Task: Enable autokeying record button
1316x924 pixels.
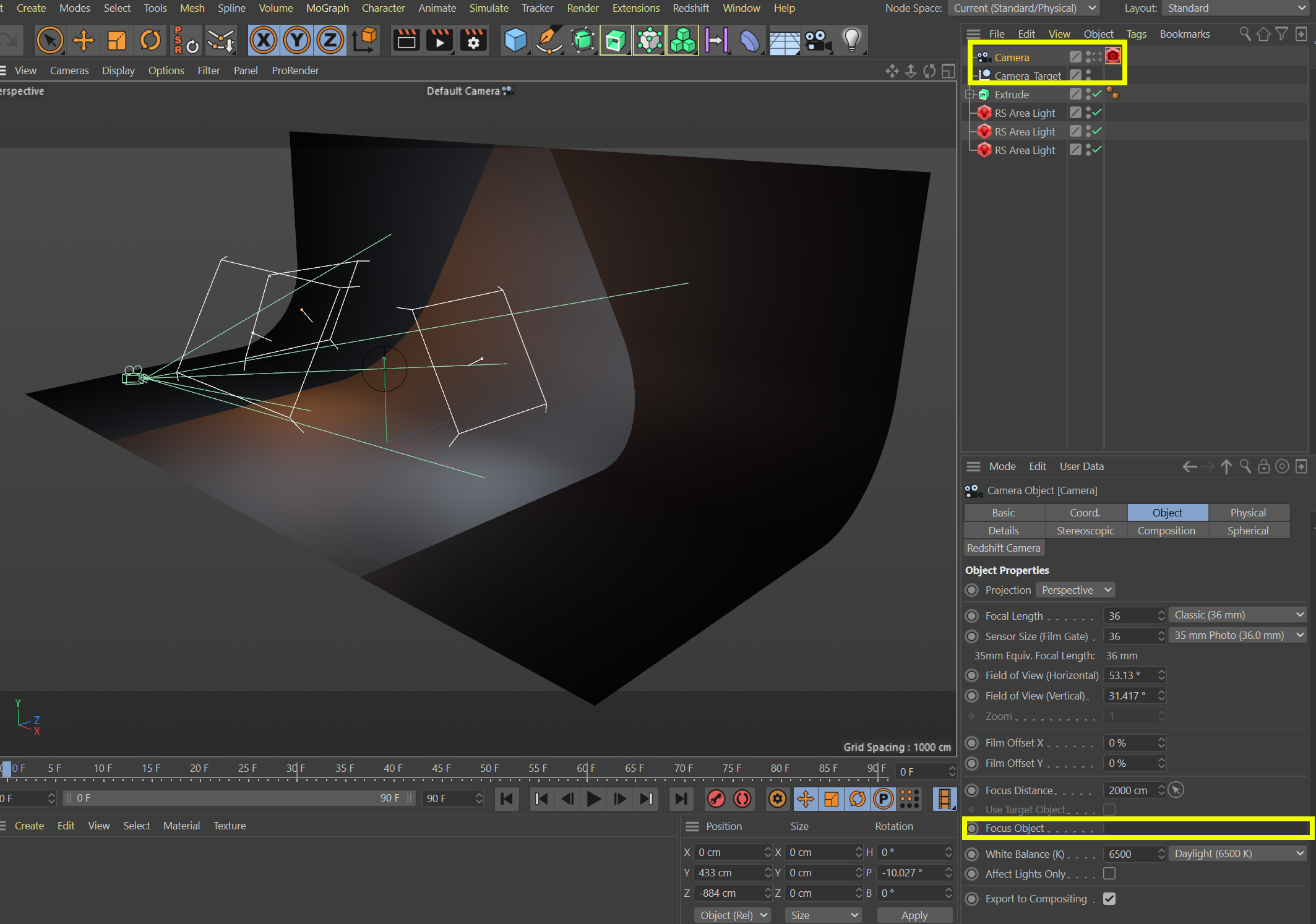Action: (742, 799)
